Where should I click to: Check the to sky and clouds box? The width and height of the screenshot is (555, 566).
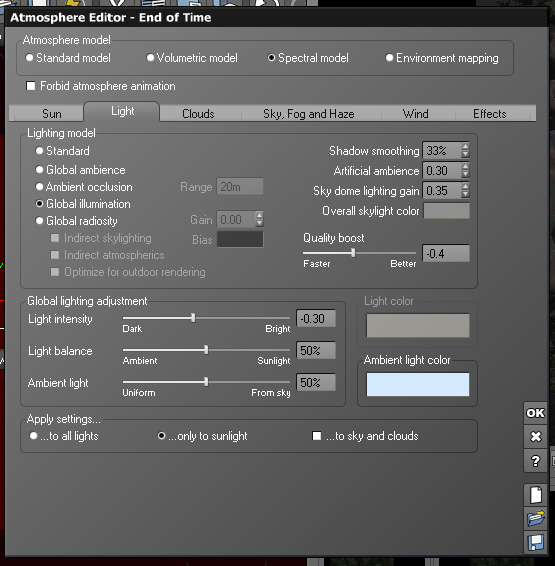click(x=316, y=436)
